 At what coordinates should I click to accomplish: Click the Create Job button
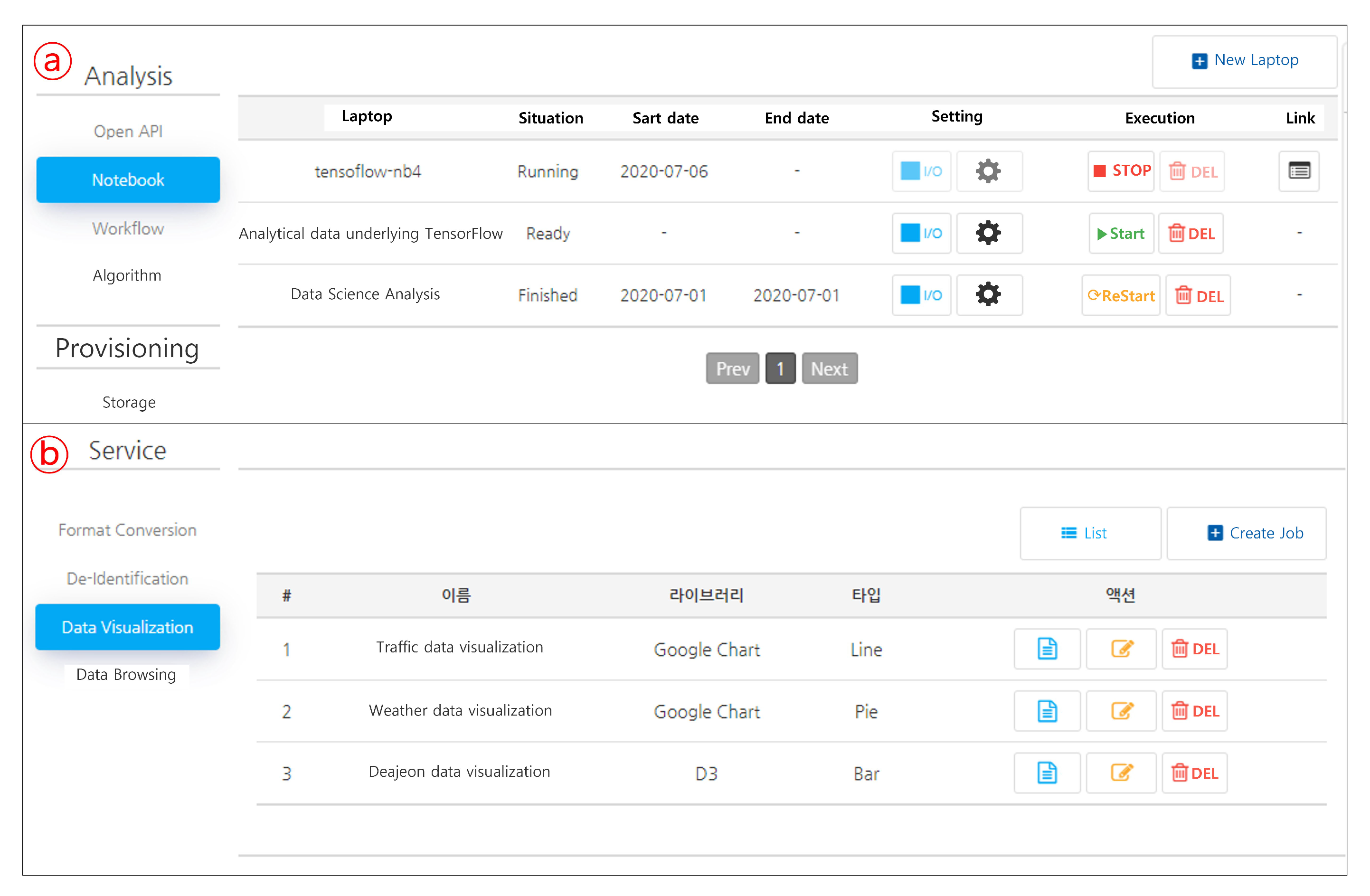click(1246, 533)
